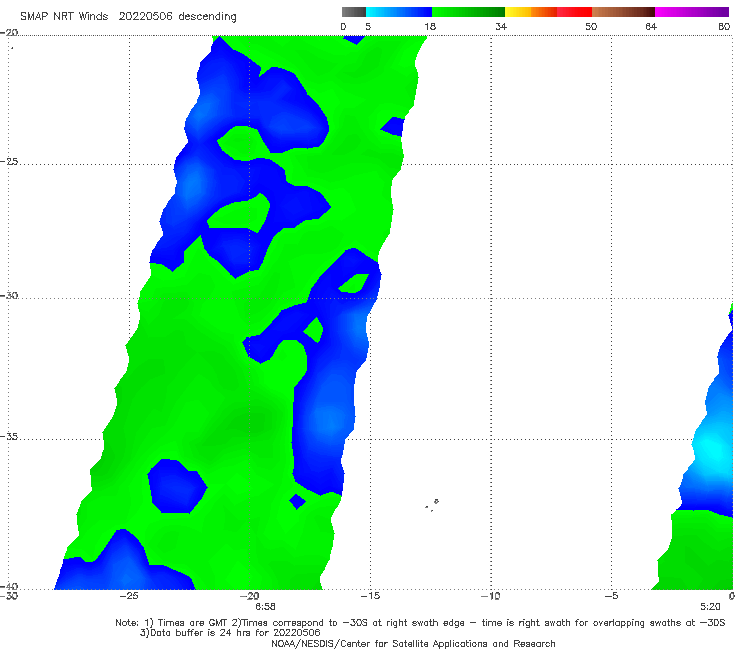Click the longitude axis label '-15'
This screenshot has width=740, height=650.
(370, 596)
